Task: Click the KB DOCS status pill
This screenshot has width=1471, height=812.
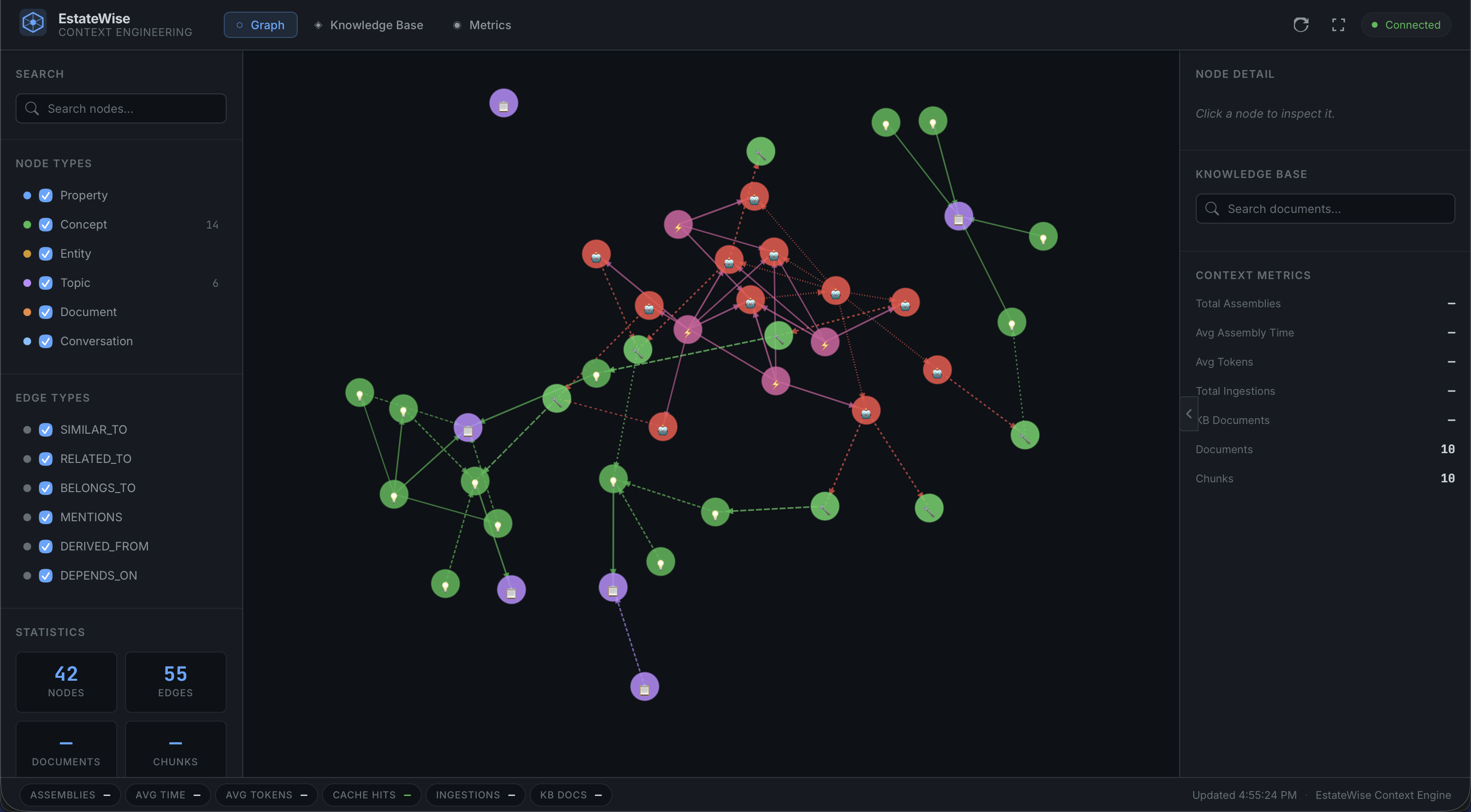Action: (x=571, y=794)
